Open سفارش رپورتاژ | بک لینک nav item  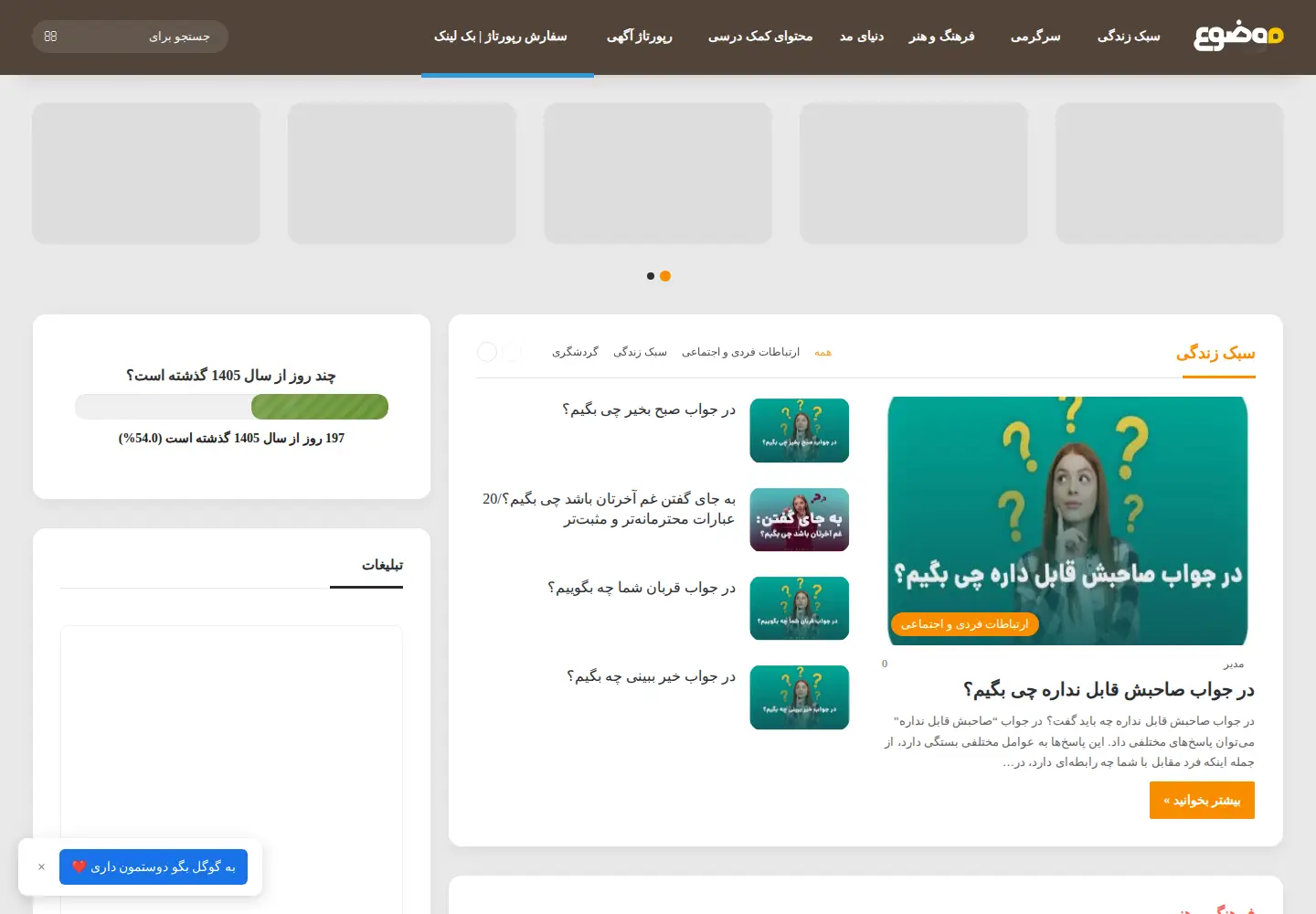point(501,37)
